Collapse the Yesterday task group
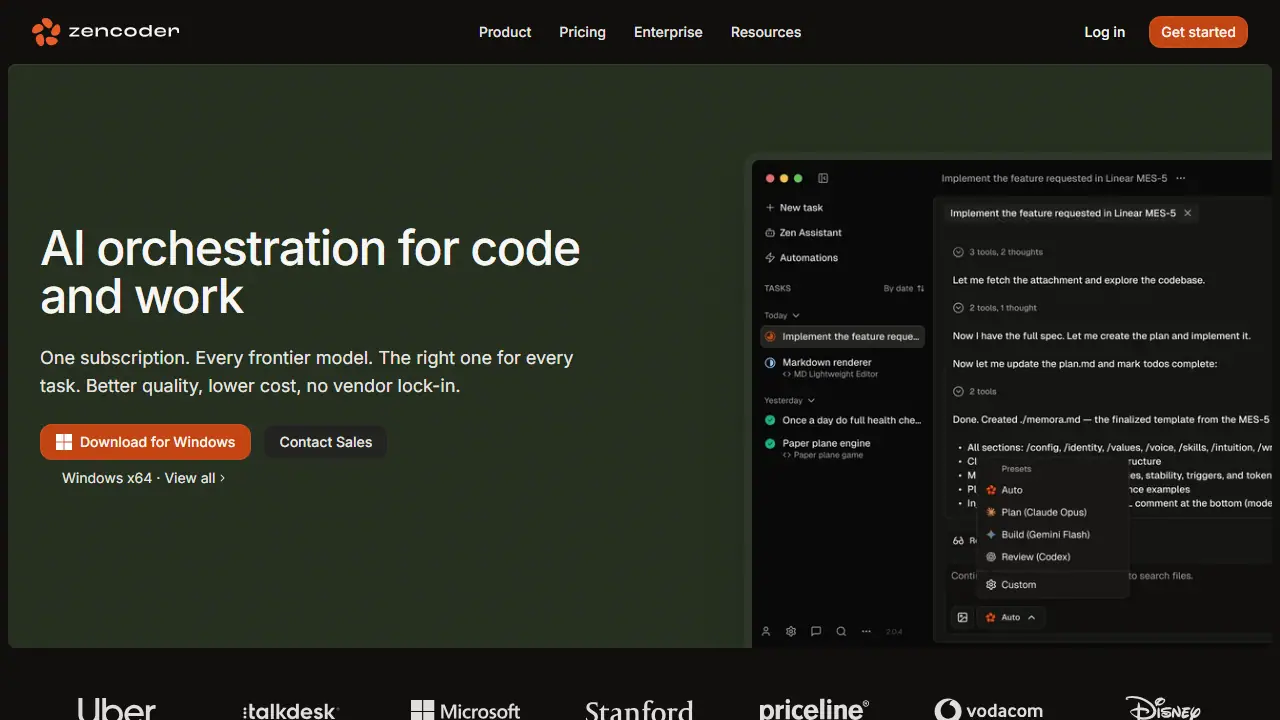Viewport: 1280px width, 720px height. coord(789,400)
